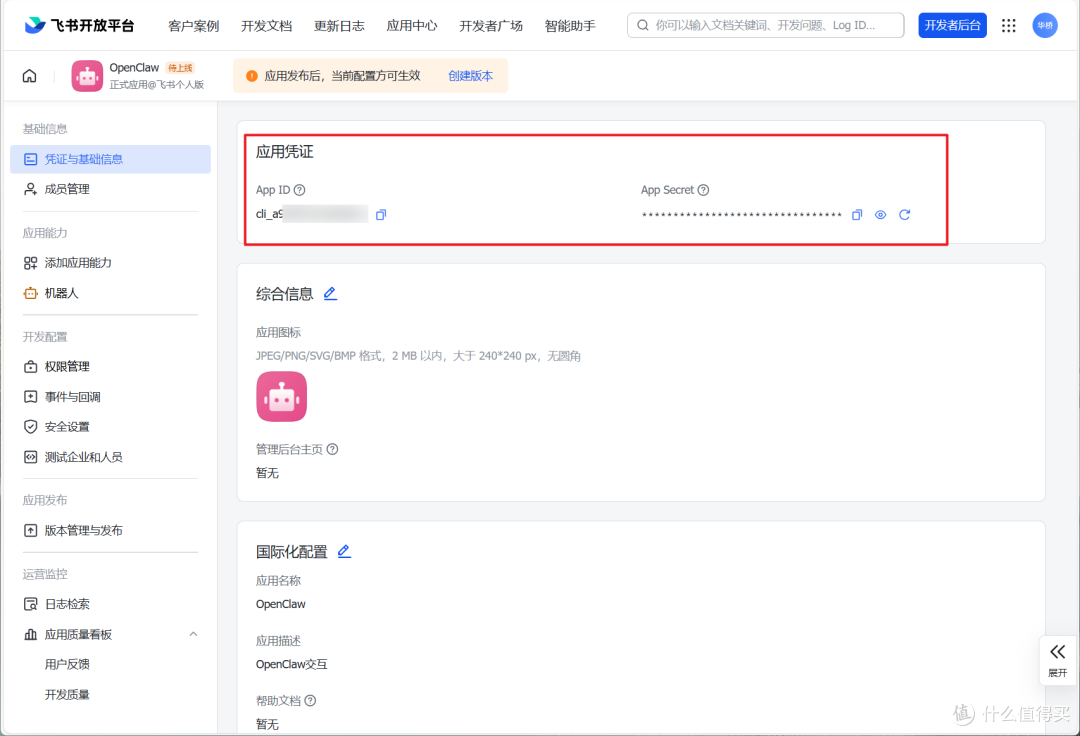
Task: Click the 待上线 status tag
Action: coord(180,67)
